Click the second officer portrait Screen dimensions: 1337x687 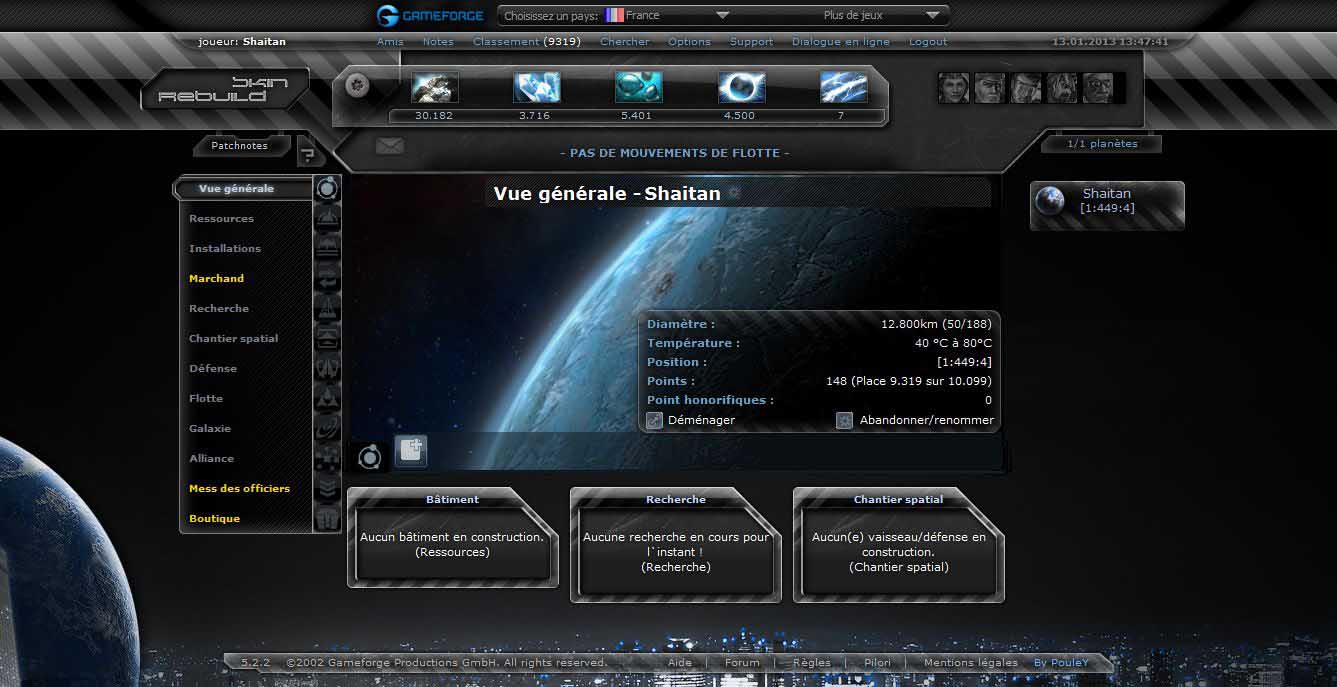pyautogui.click(x=990, y=88)
